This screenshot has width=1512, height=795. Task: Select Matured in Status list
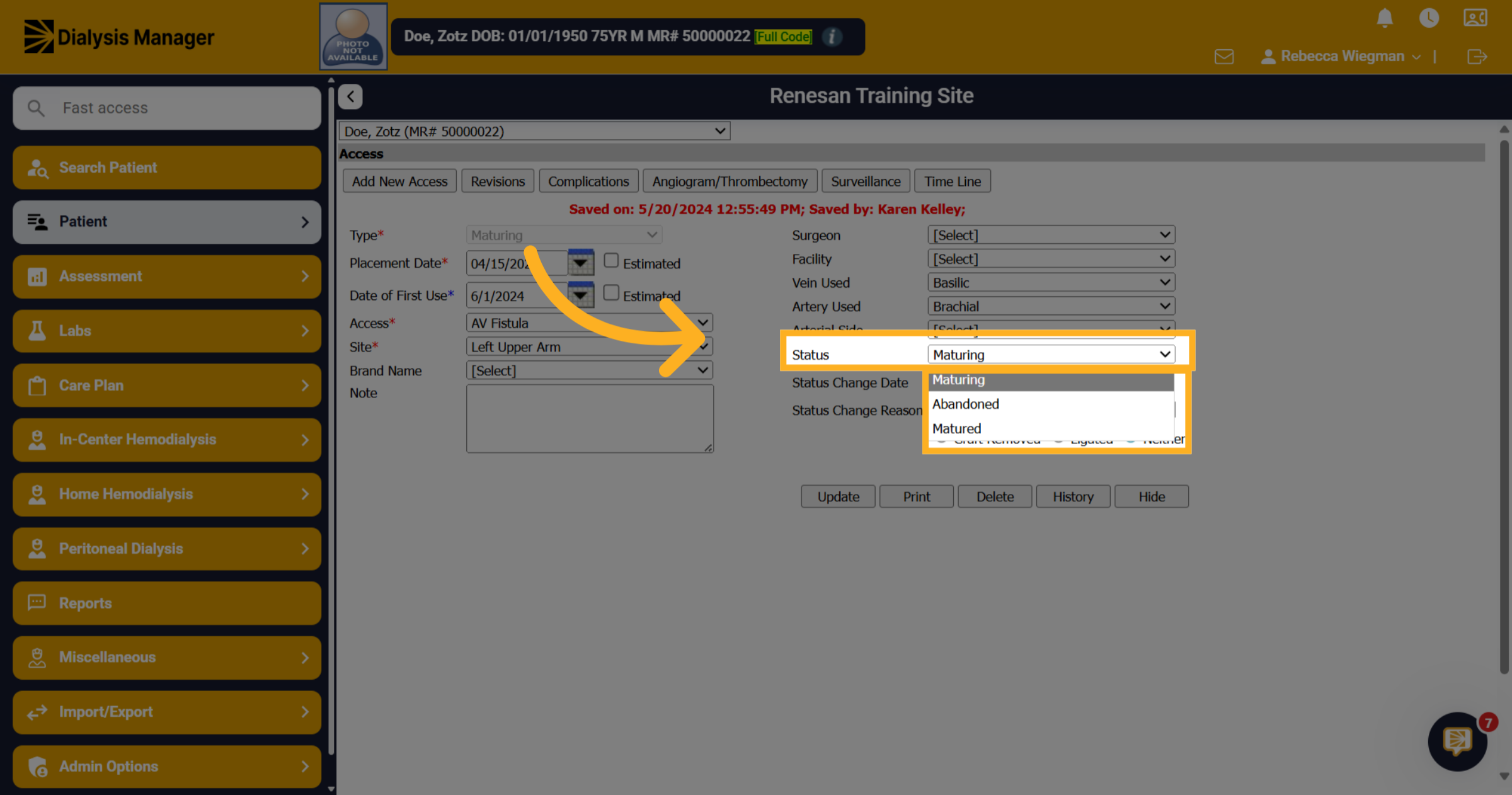1051,428
